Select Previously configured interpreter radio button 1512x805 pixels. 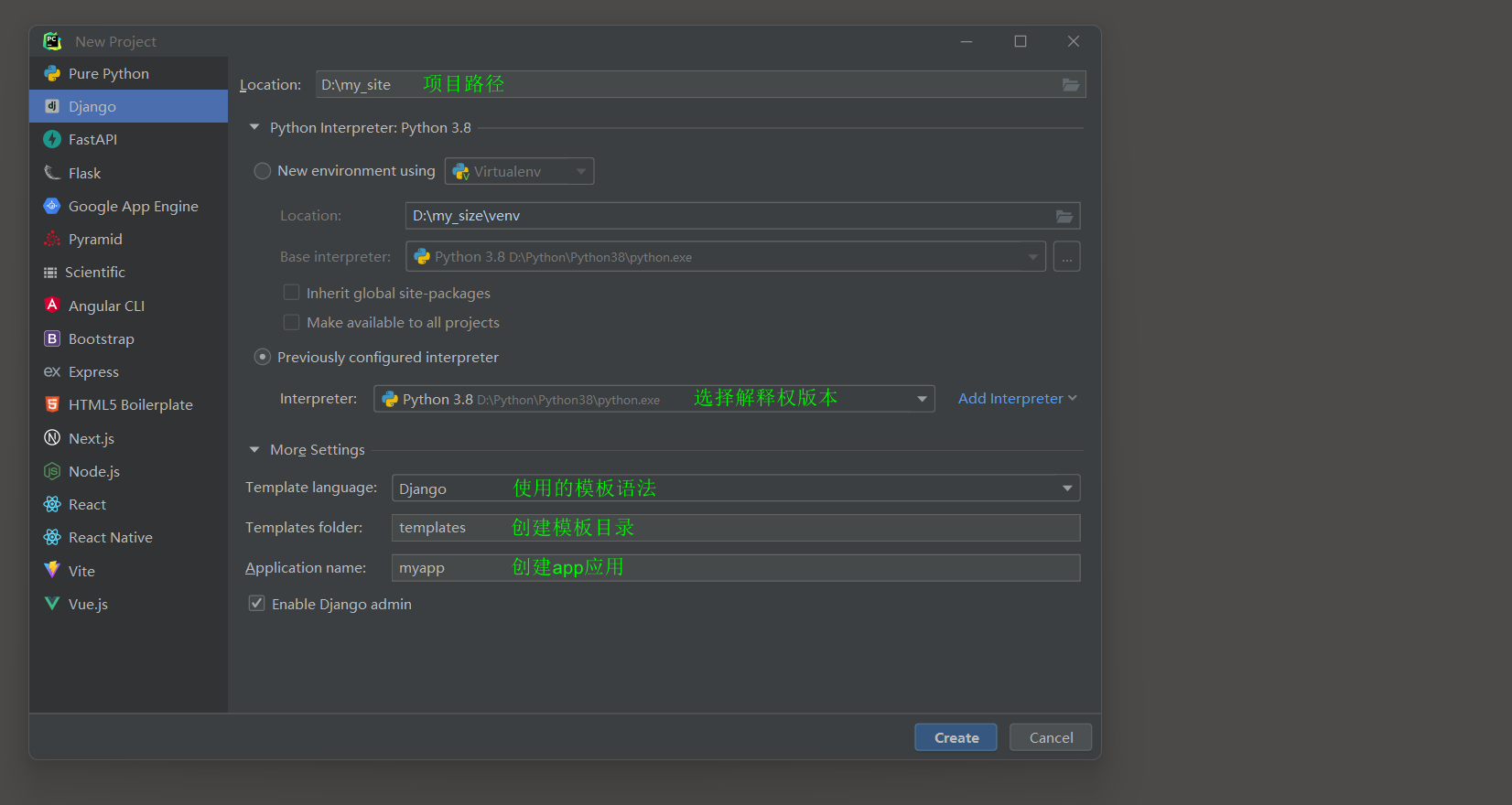pyautogui.click(x=263, y=357)
